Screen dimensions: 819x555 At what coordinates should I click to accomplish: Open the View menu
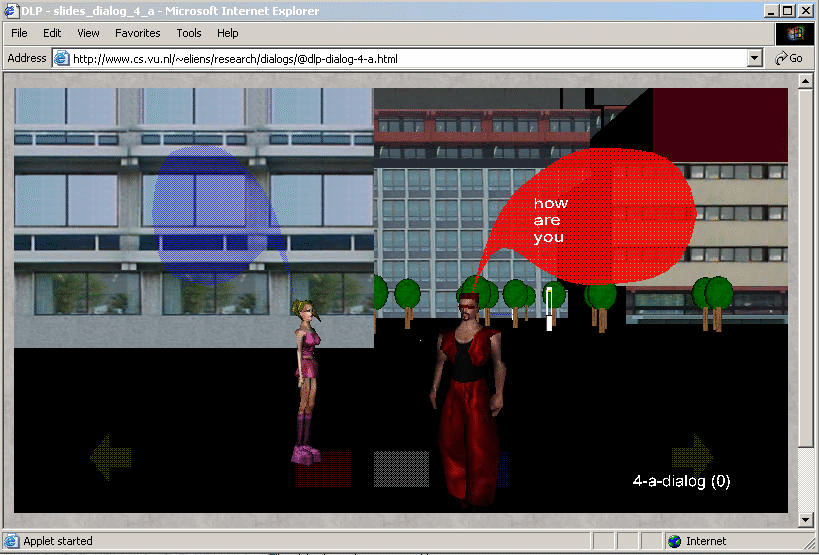pyautogui.click(x=88, y=33)
